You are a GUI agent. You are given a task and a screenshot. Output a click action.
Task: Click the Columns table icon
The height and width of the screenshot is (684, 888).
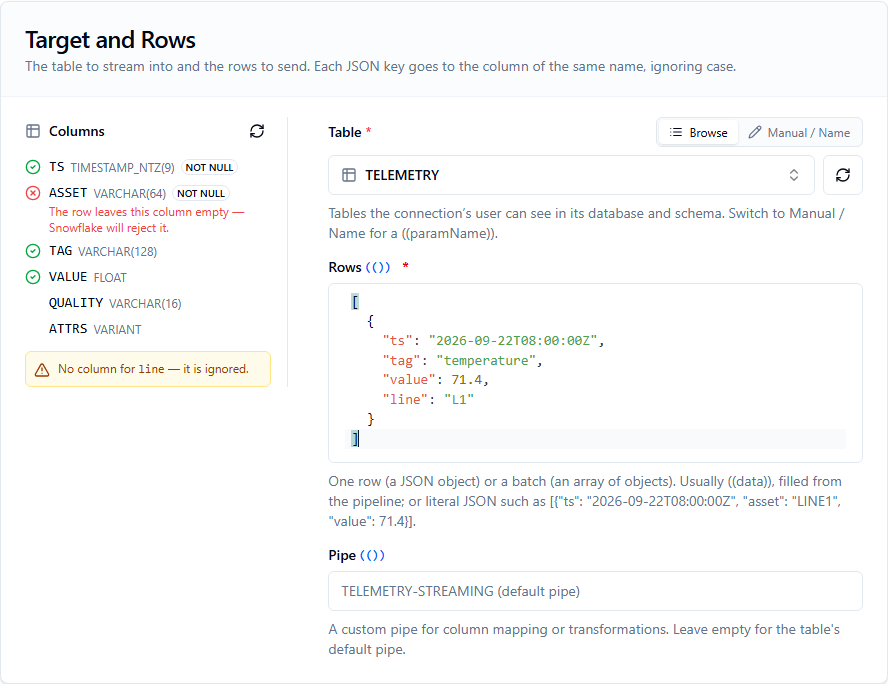click(x=33, y=131)
